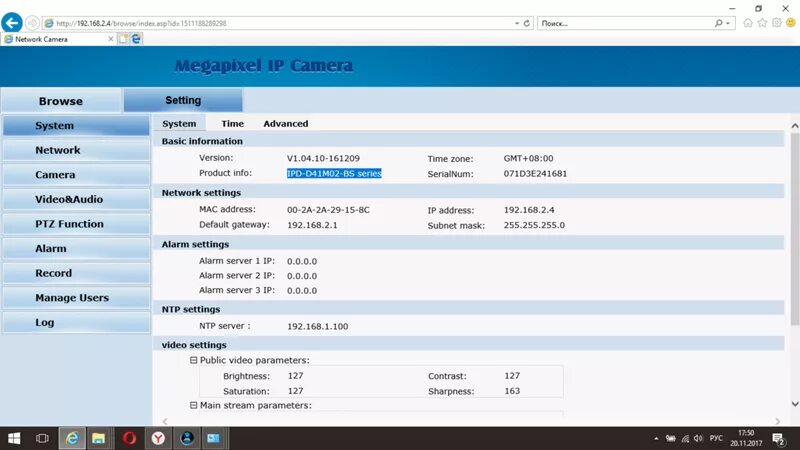The image size is (800, 450).
Task: Click MAC address 00-2A-2A-29-15-8C
Action: click(x=328, y=210)
